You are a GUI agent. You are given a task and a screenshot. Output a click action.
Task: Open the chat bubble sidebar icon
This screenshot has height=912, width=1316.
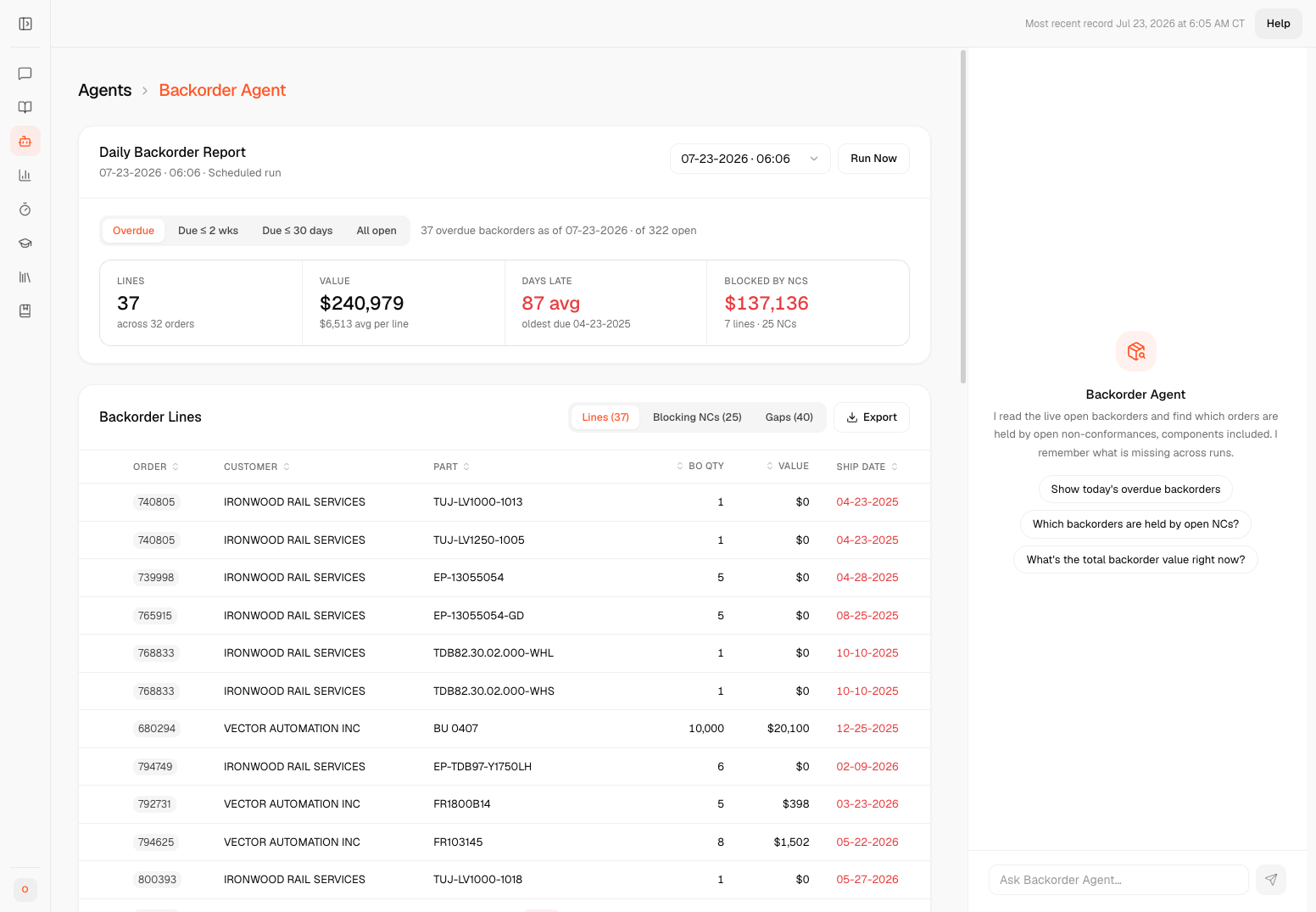[x=25, y=74]
